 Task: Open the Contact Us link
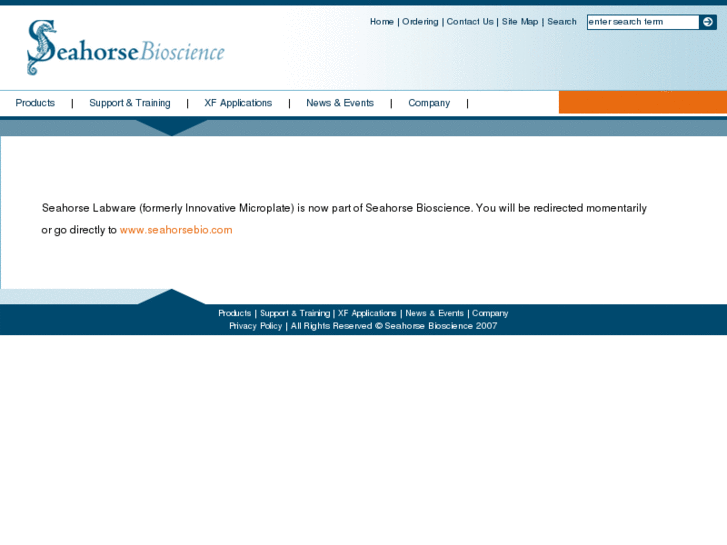coord(470,22)
